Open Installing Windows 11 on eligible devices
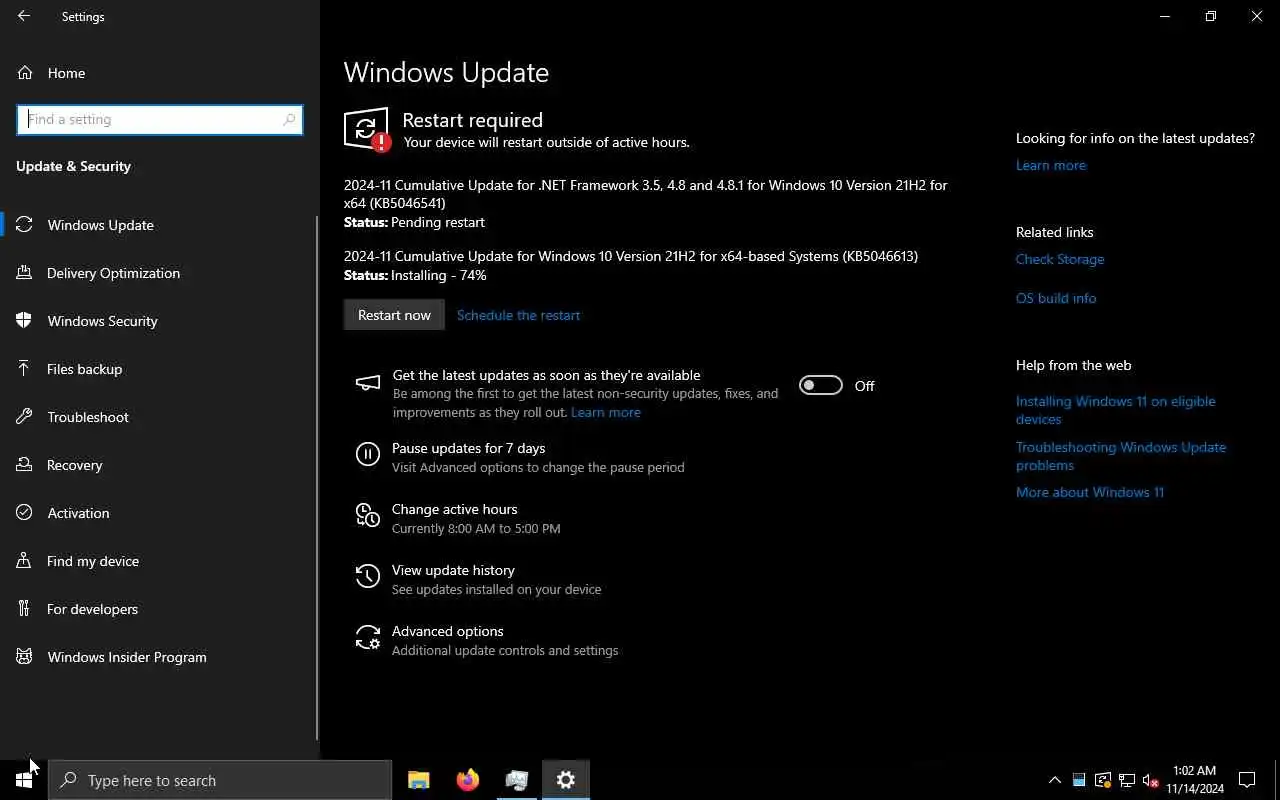1280x800 pixels. tap(1115, 410)
